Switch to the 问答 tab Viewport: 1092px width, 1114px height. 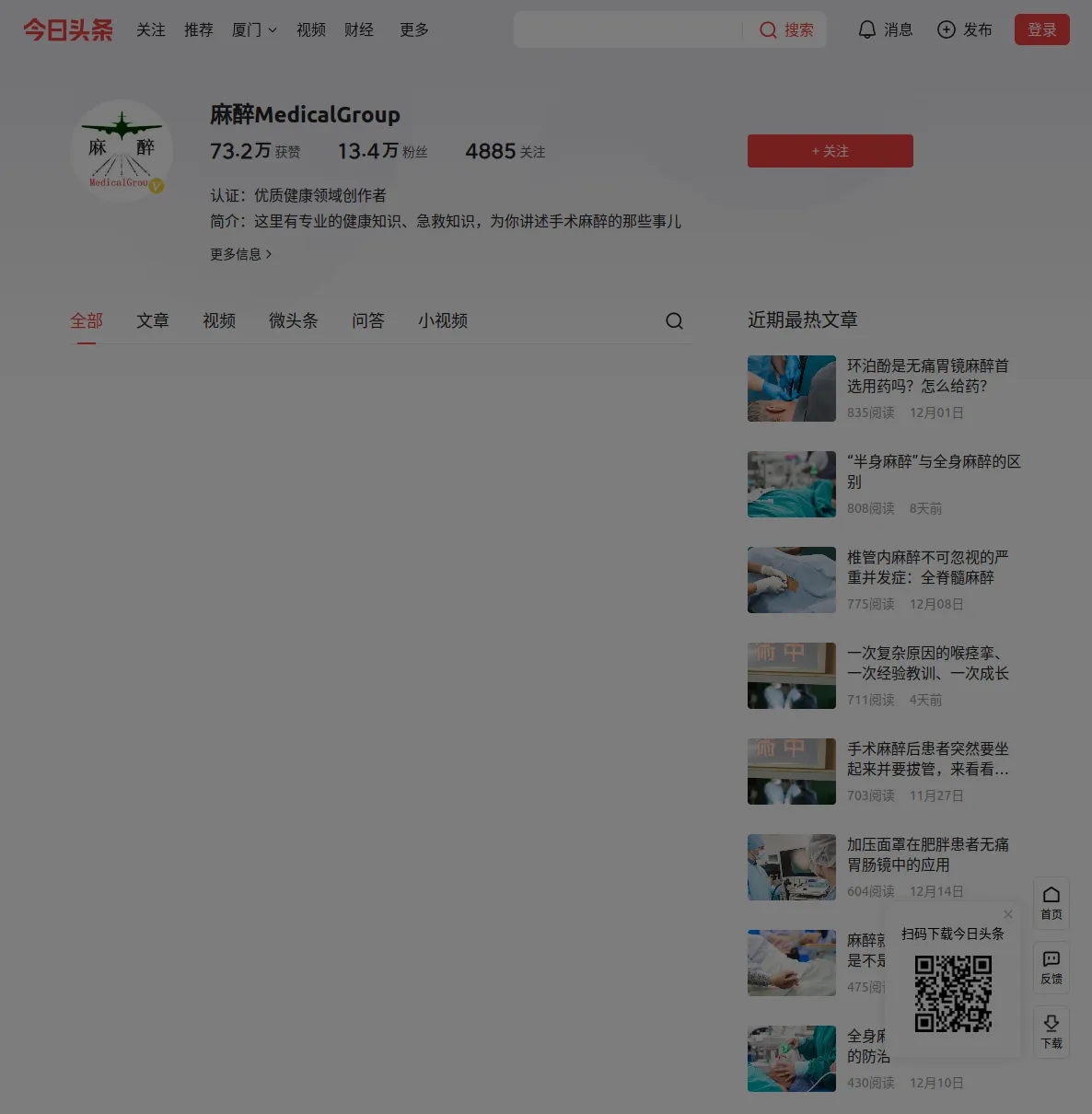tap(368, 320)
